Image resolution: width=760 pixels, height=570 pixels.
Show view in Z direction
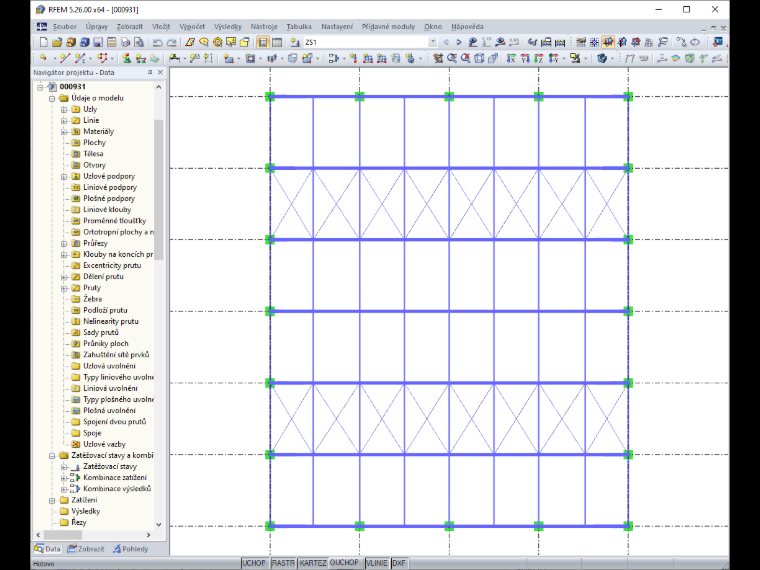pyautogui.click(x=538, y=58)
